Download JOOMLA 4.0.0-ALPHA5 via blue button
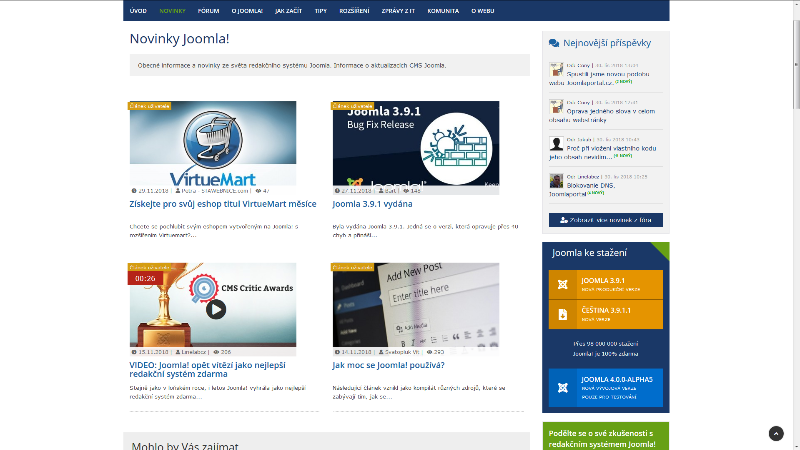800x450 pixels. 606,388
